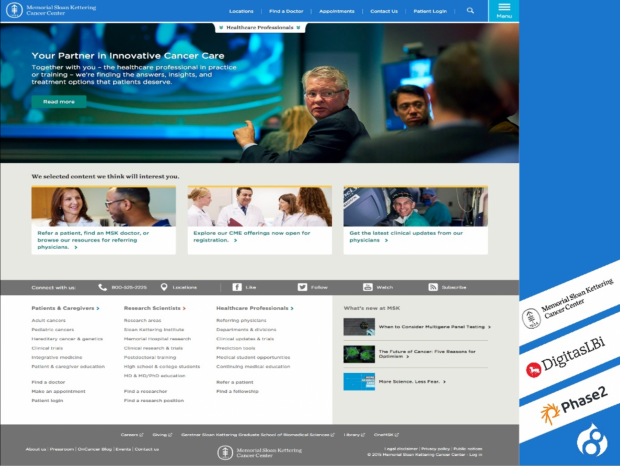This screenshot has height=466, width=620.
Task: Expand the Healthcare Professionals audience dropdown
Action: [259, 28]
